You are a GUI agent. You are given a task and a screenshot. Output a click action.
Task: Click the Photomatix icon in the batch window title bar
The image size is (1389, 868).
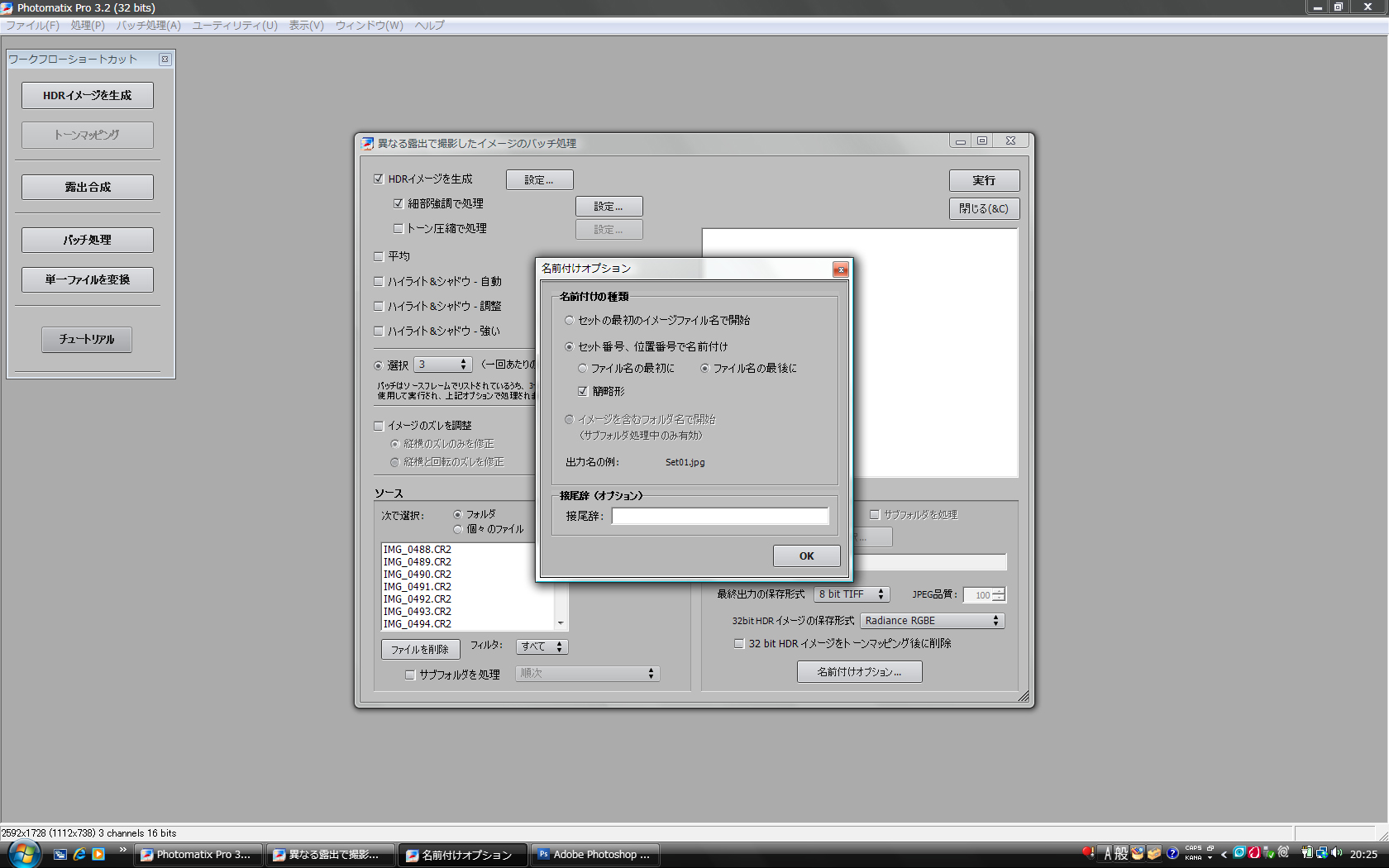coord(367,143)
